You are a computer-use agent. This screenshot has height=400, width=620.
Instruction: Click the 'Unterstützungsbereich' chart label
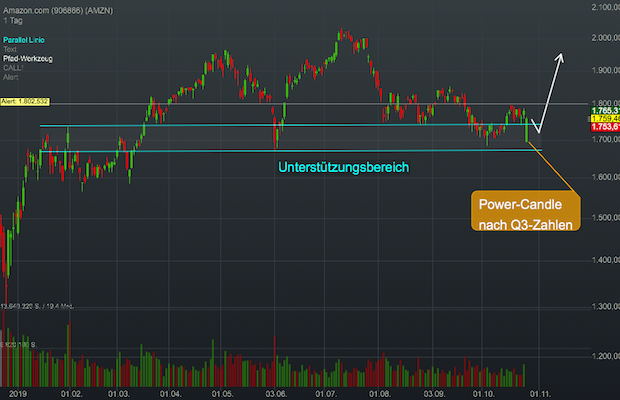(344, 167)
